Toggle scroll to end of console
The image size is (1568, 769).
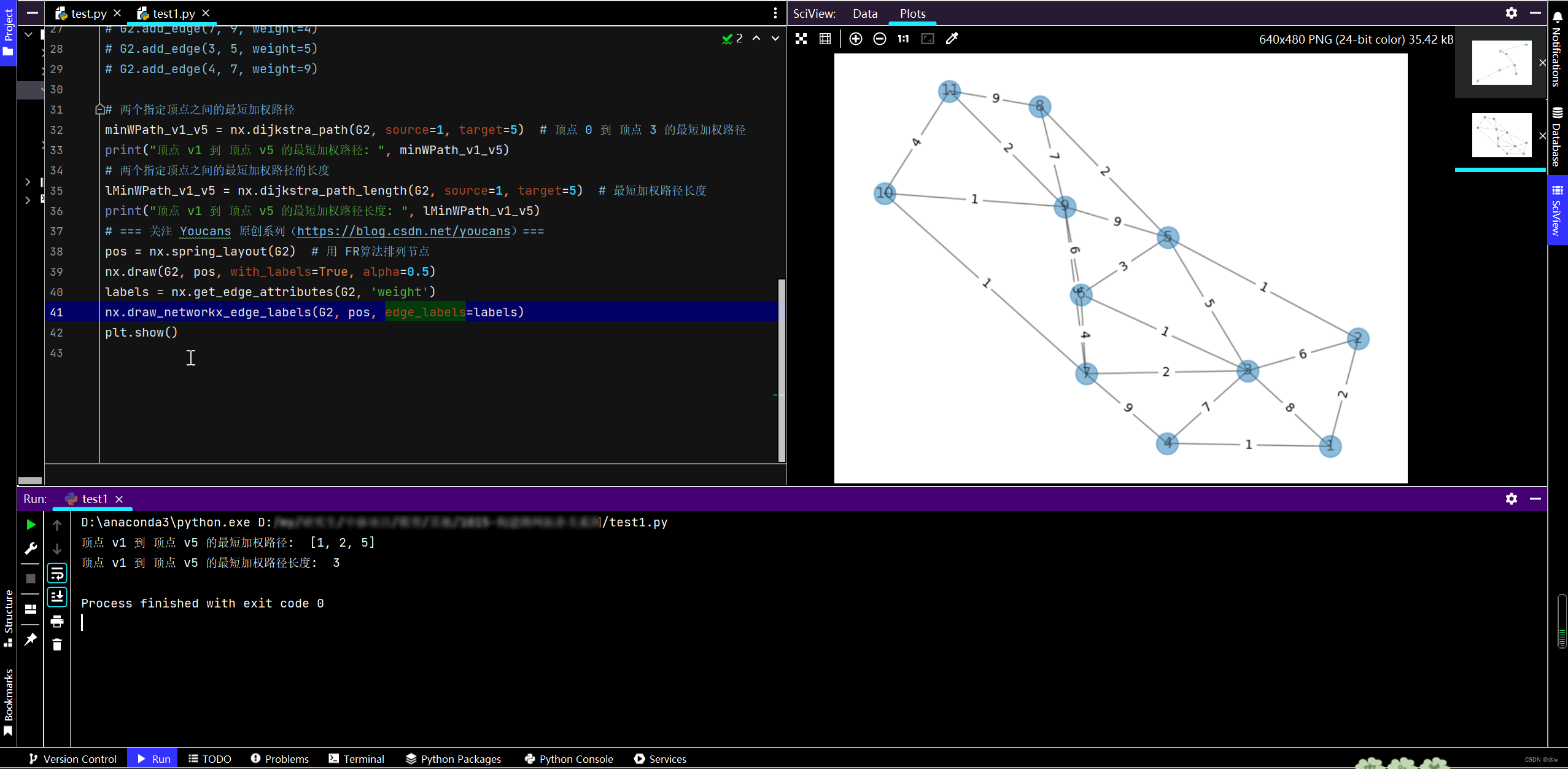(57, 596)
